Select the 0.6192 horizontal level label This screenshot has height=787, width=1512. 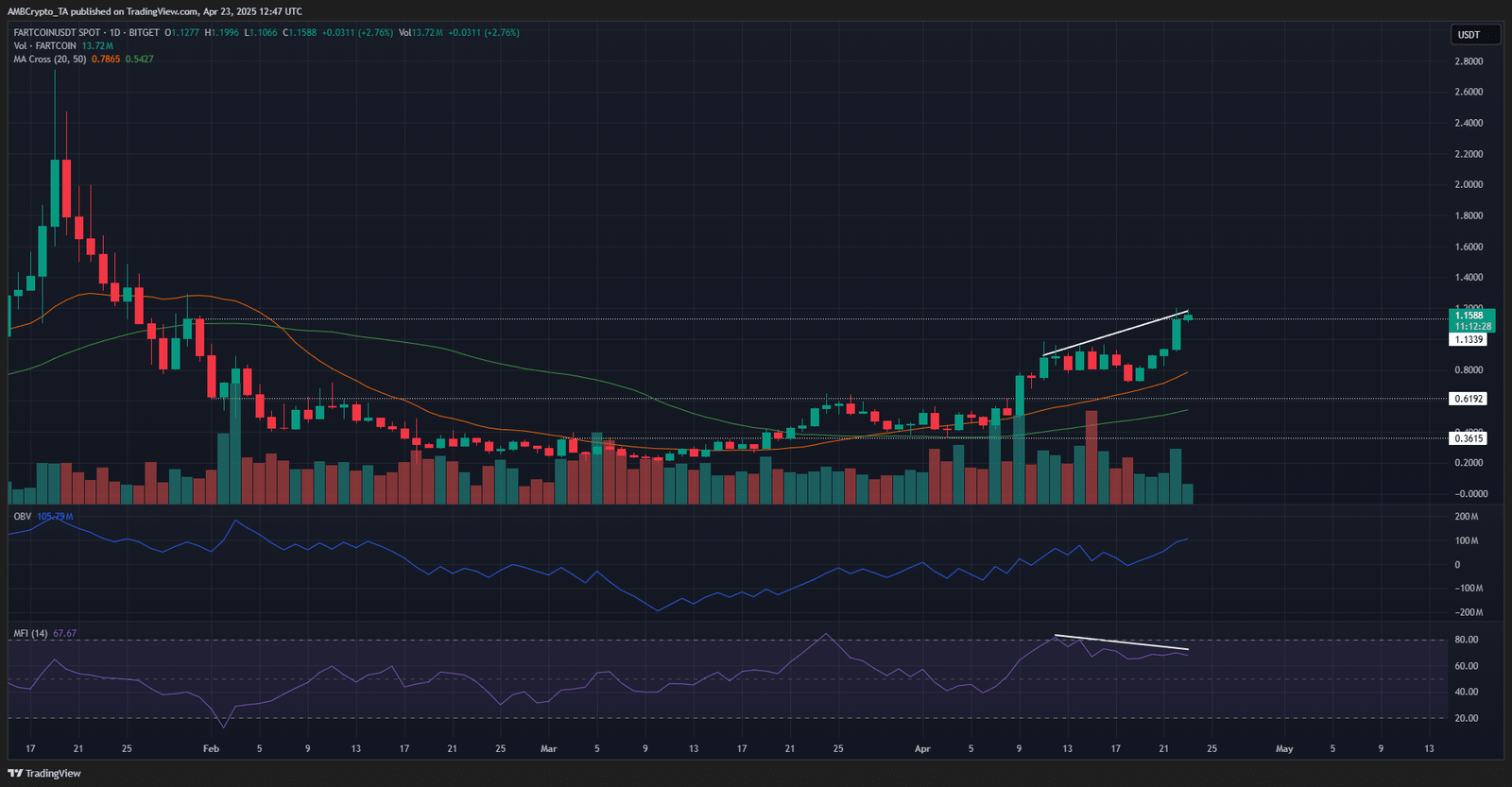[x=1468, y=399]
